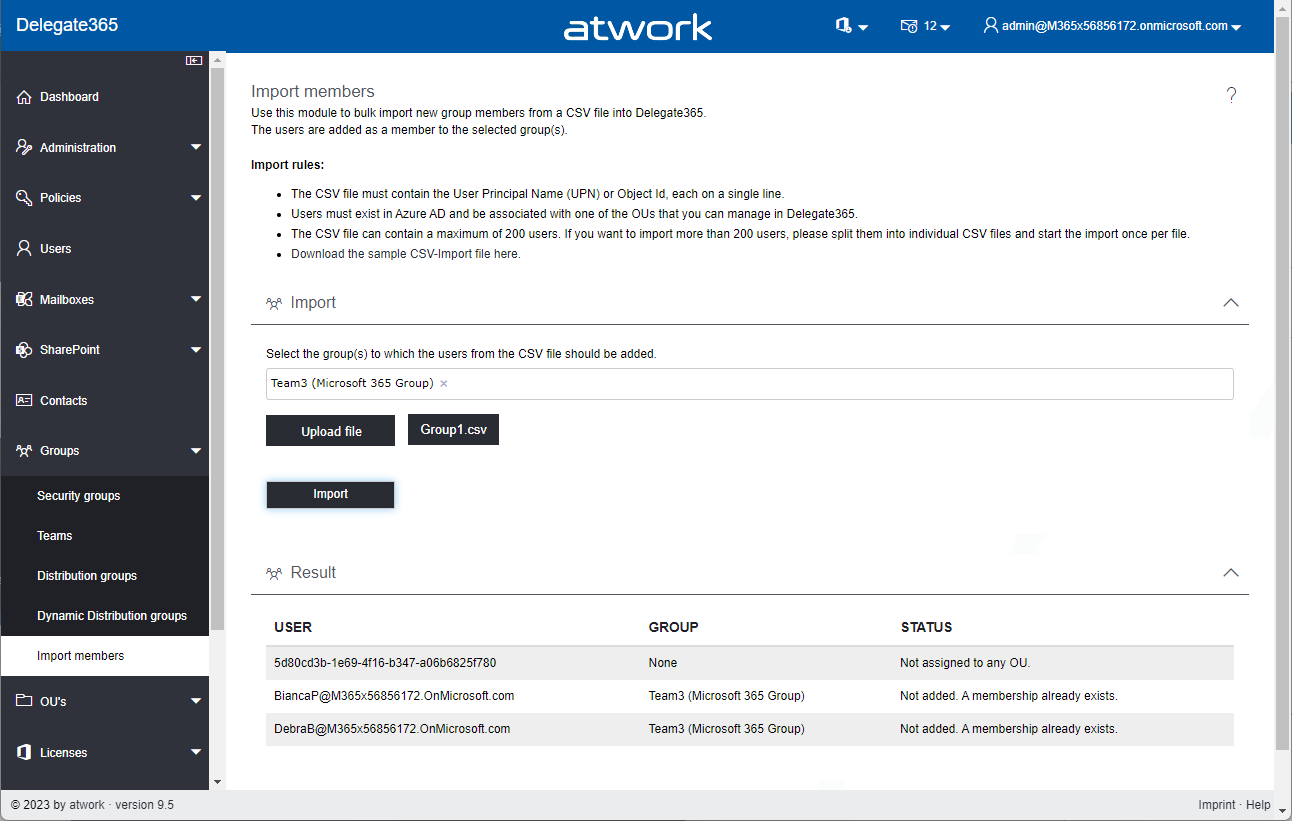The height and width of the screenshot is (821, 1292).
Task: Click the Result section people icon
Action: 274,573
